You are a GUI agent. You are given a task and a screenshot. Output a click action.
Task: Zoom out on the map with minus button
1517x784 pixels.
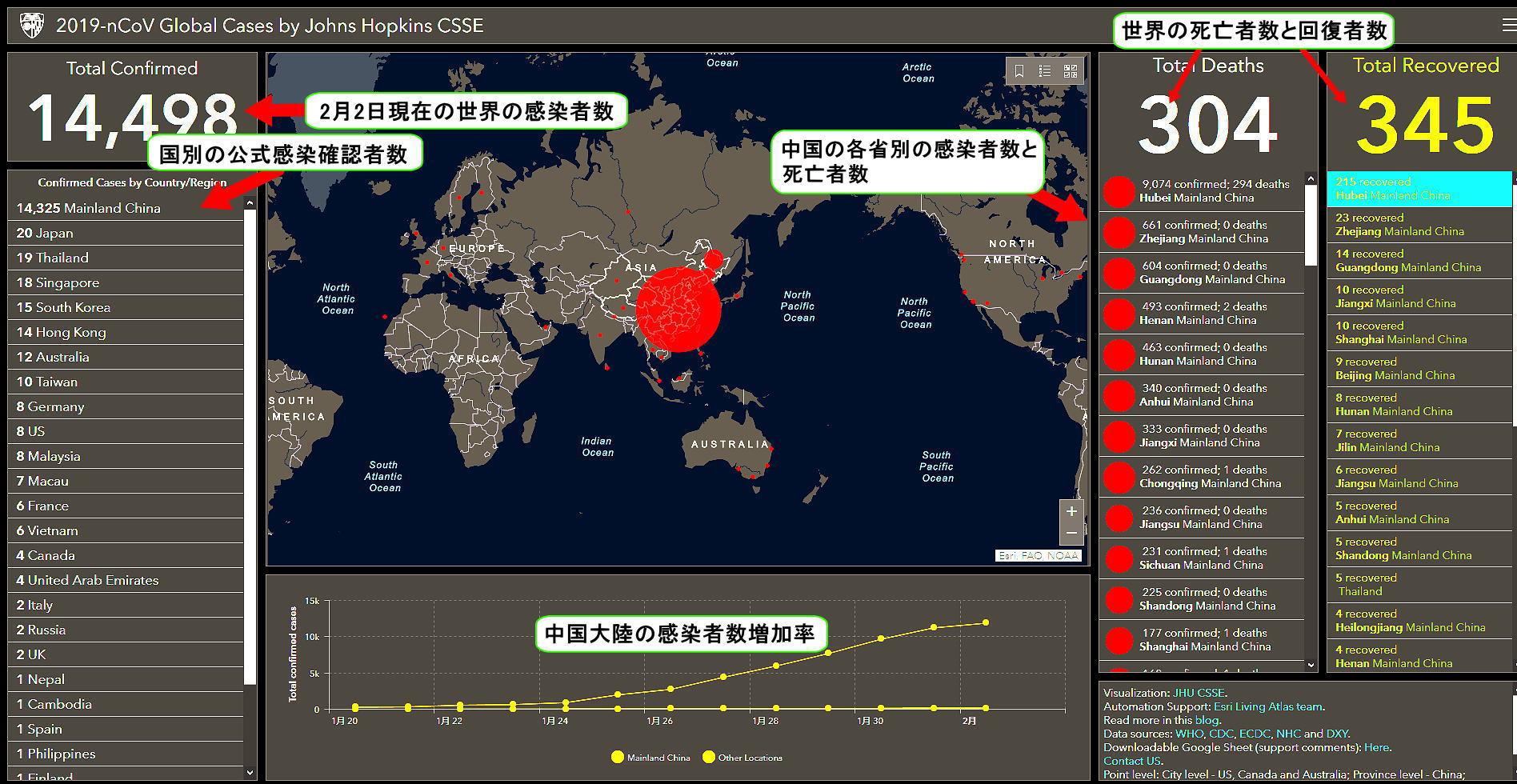pyautogui.click(x=1071, y=533)
